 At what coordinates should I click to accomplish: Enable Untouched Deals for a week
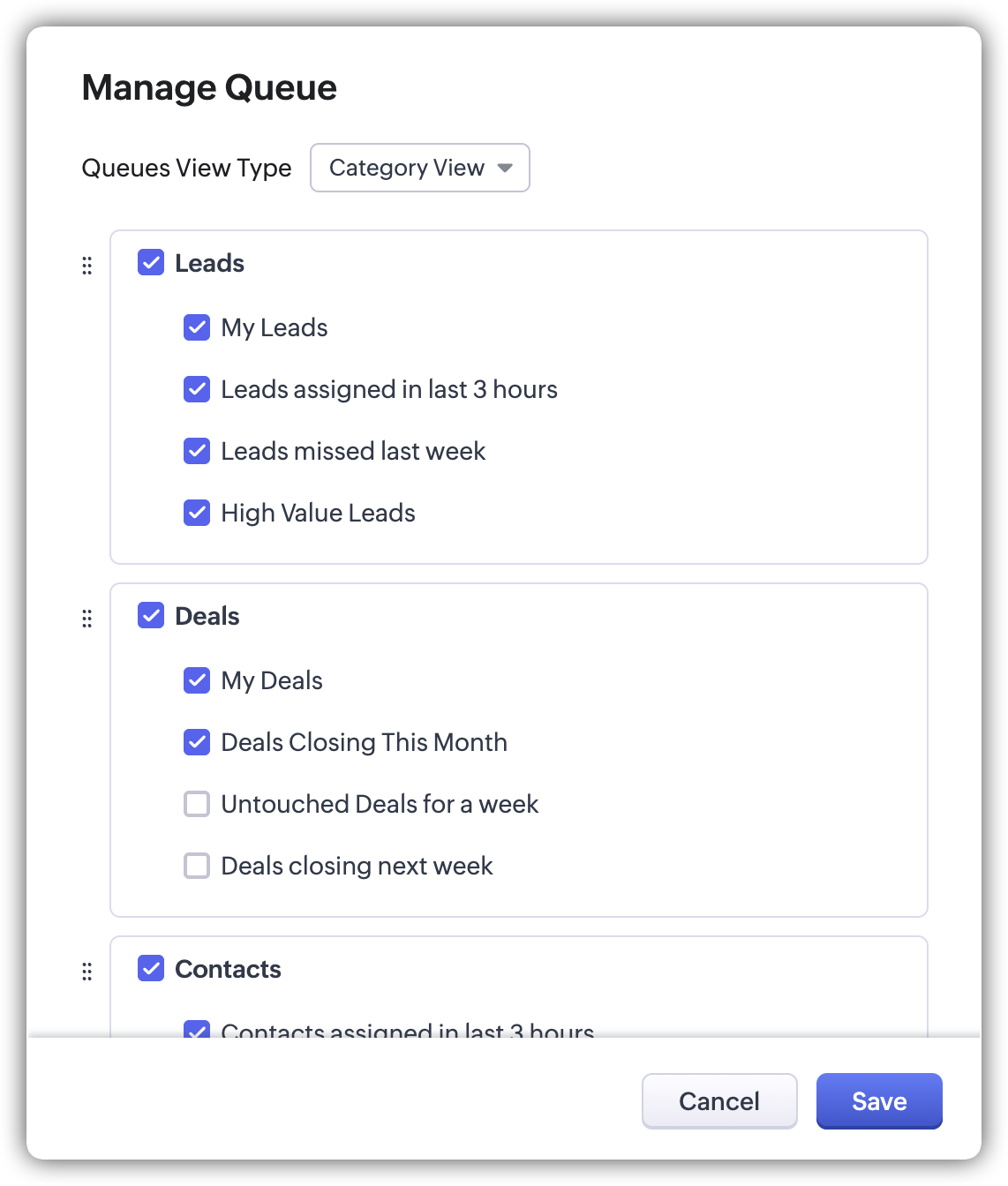[x=197, y=804]
